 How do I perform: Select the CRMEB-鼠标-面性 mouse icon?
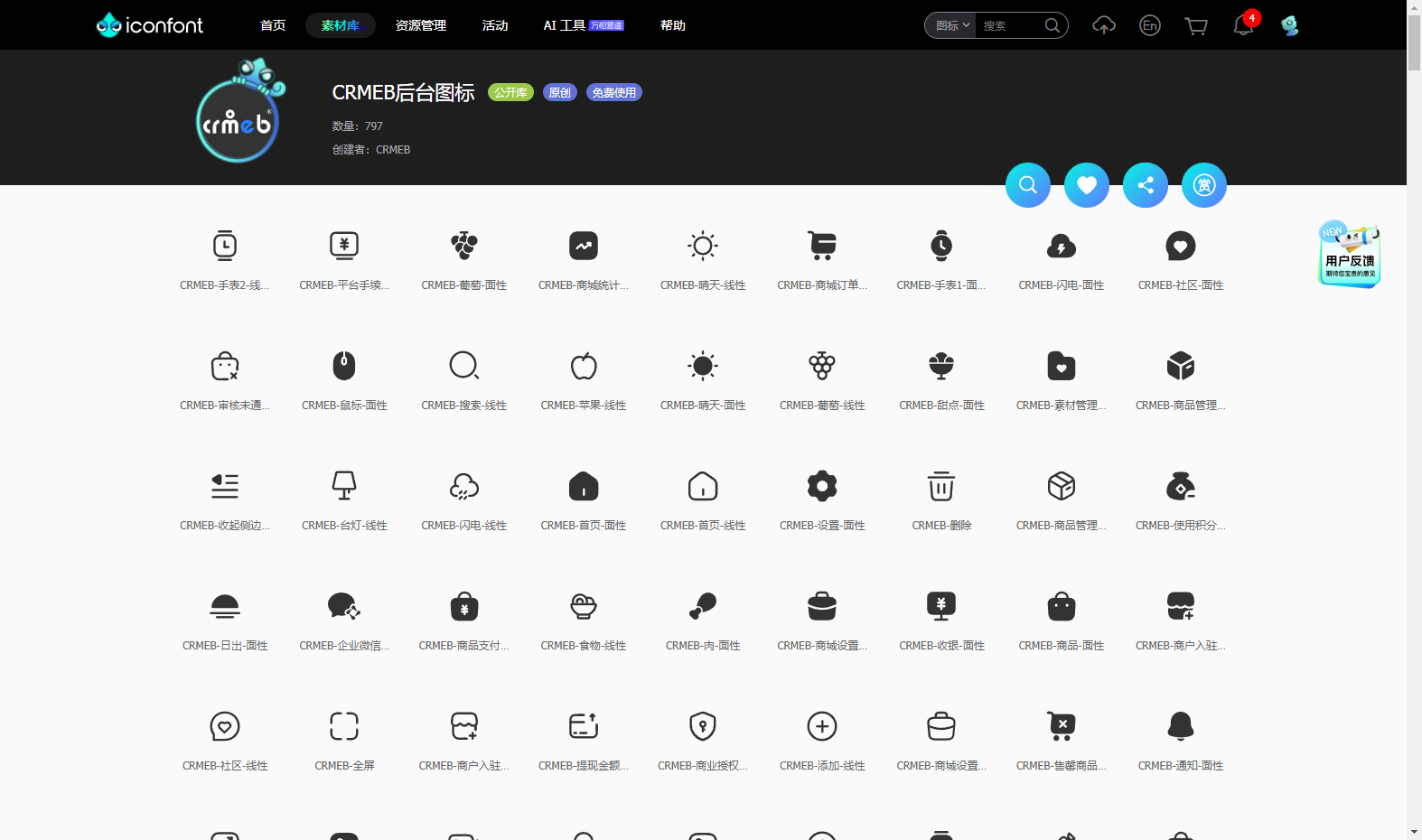coord(344,366)
